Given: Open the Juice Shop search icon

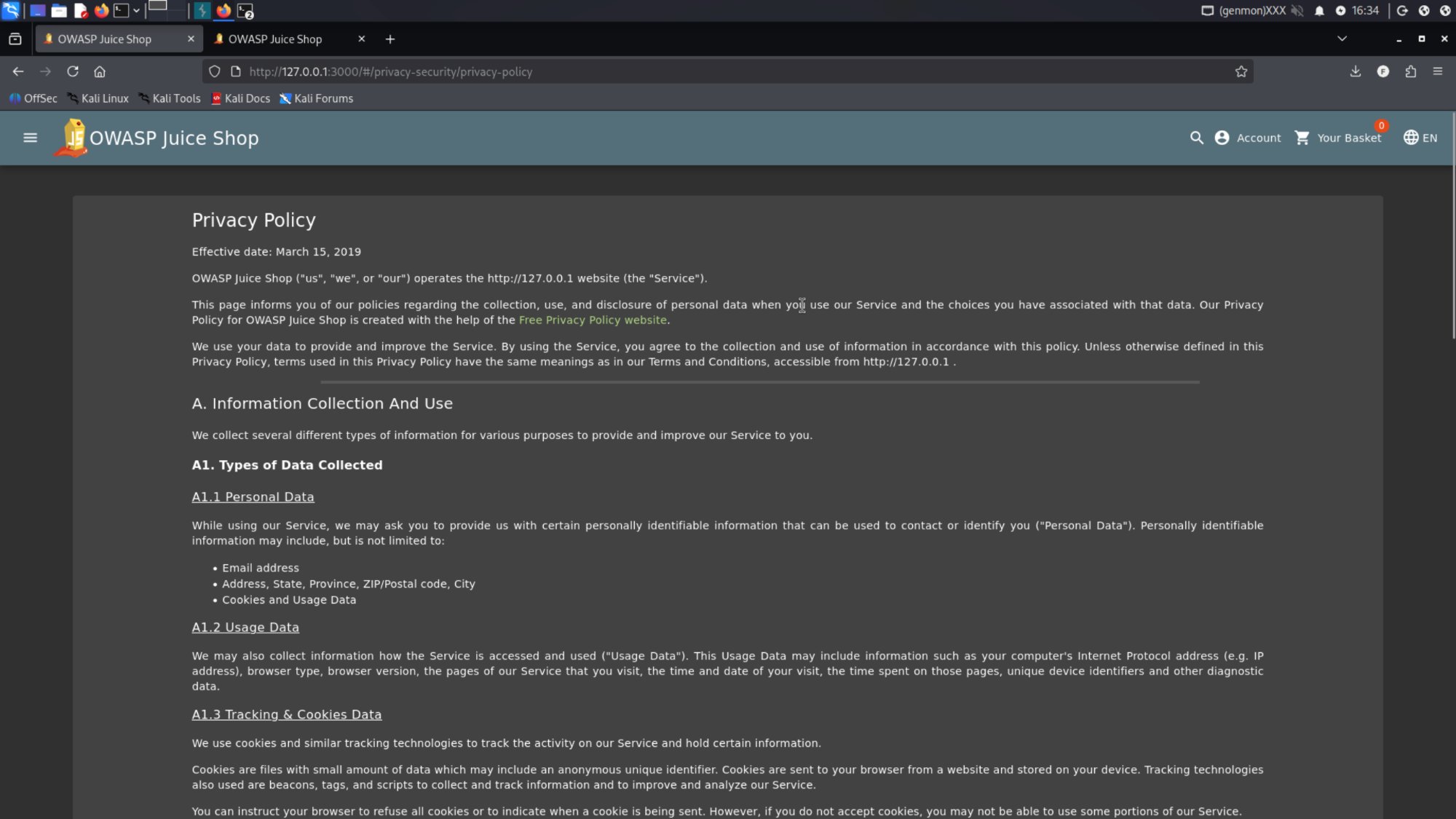Looking at the screenshot, I should coord(1196,138).
